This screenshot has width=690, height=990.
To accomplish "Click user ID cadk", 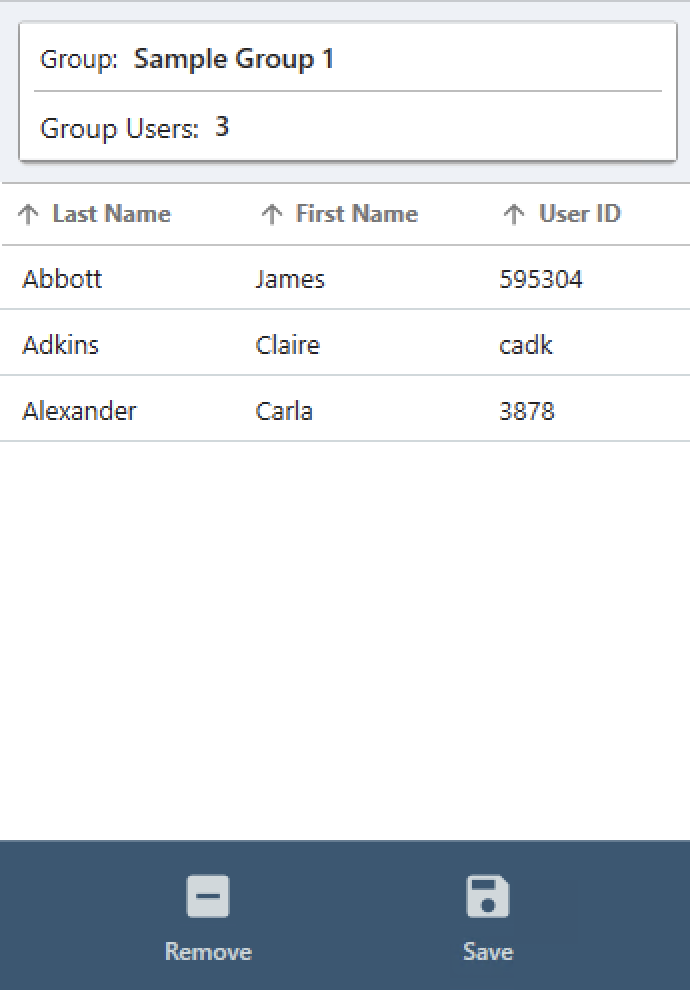I will 526,345.
